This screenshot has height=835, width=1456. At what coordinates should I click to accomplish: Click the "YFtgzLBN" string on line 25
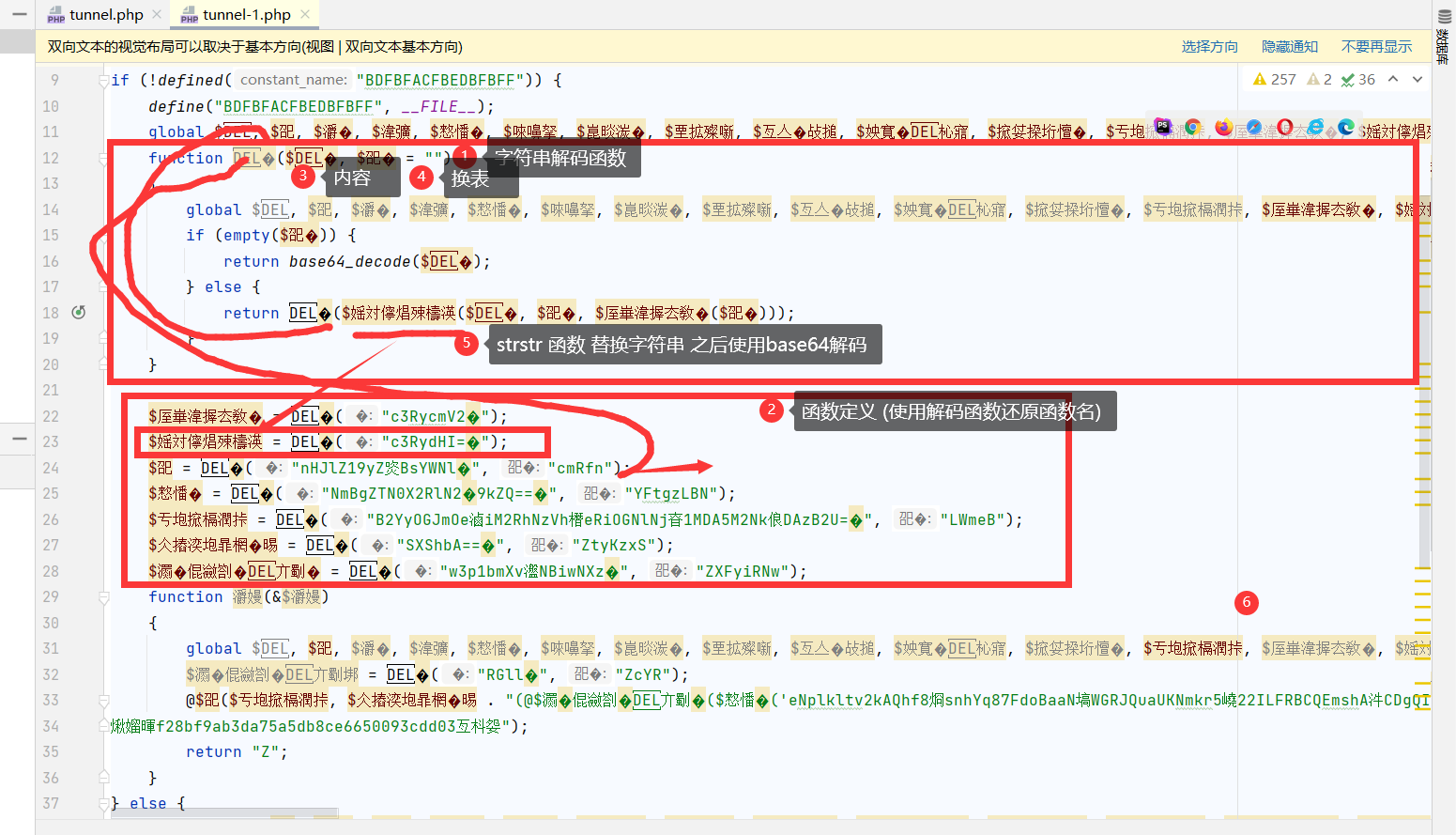(671, 493)
